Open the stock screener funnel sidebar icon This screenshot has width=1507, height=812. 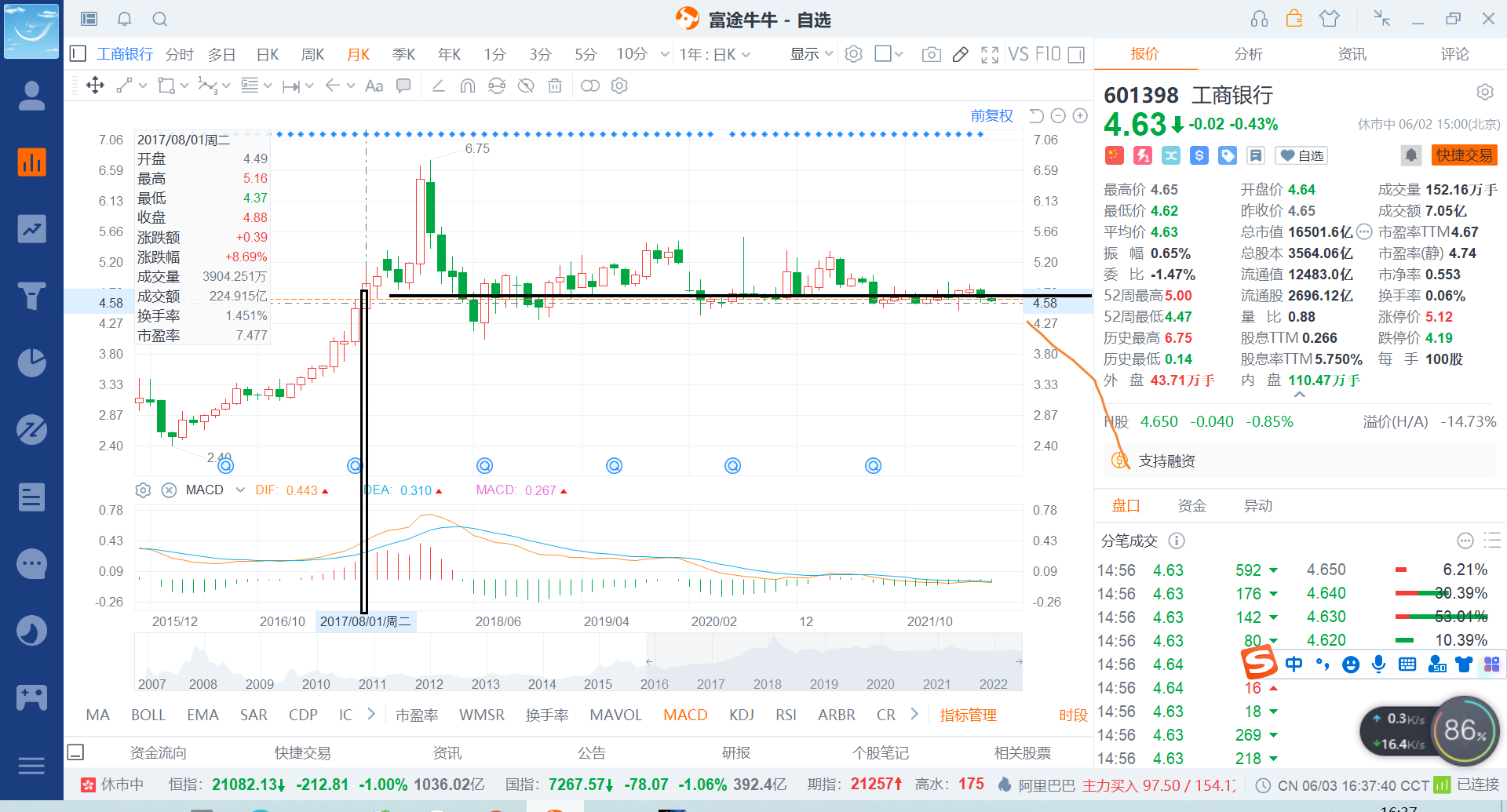click(31, 296)
